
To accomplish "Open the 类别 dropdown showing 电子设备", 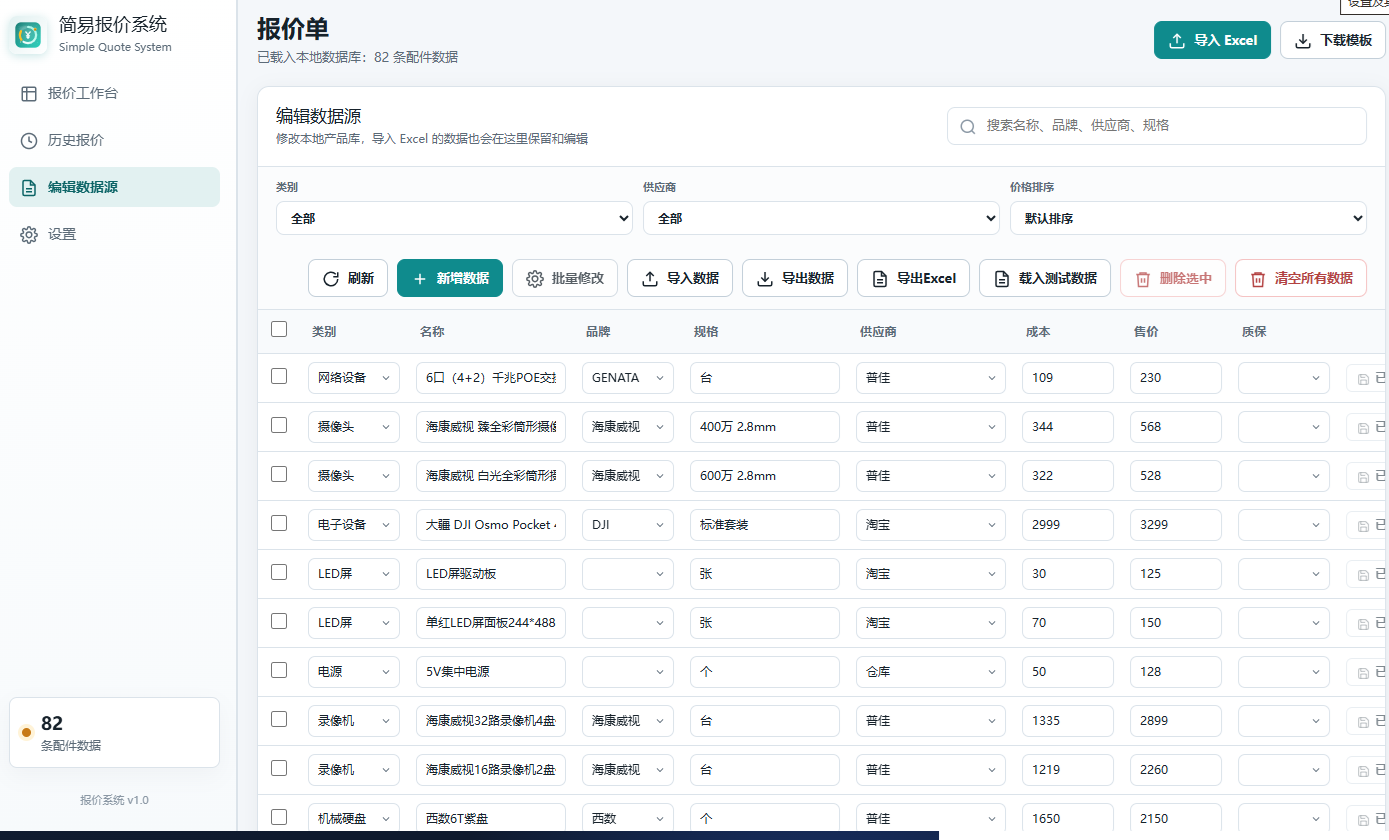I will 354,524.
